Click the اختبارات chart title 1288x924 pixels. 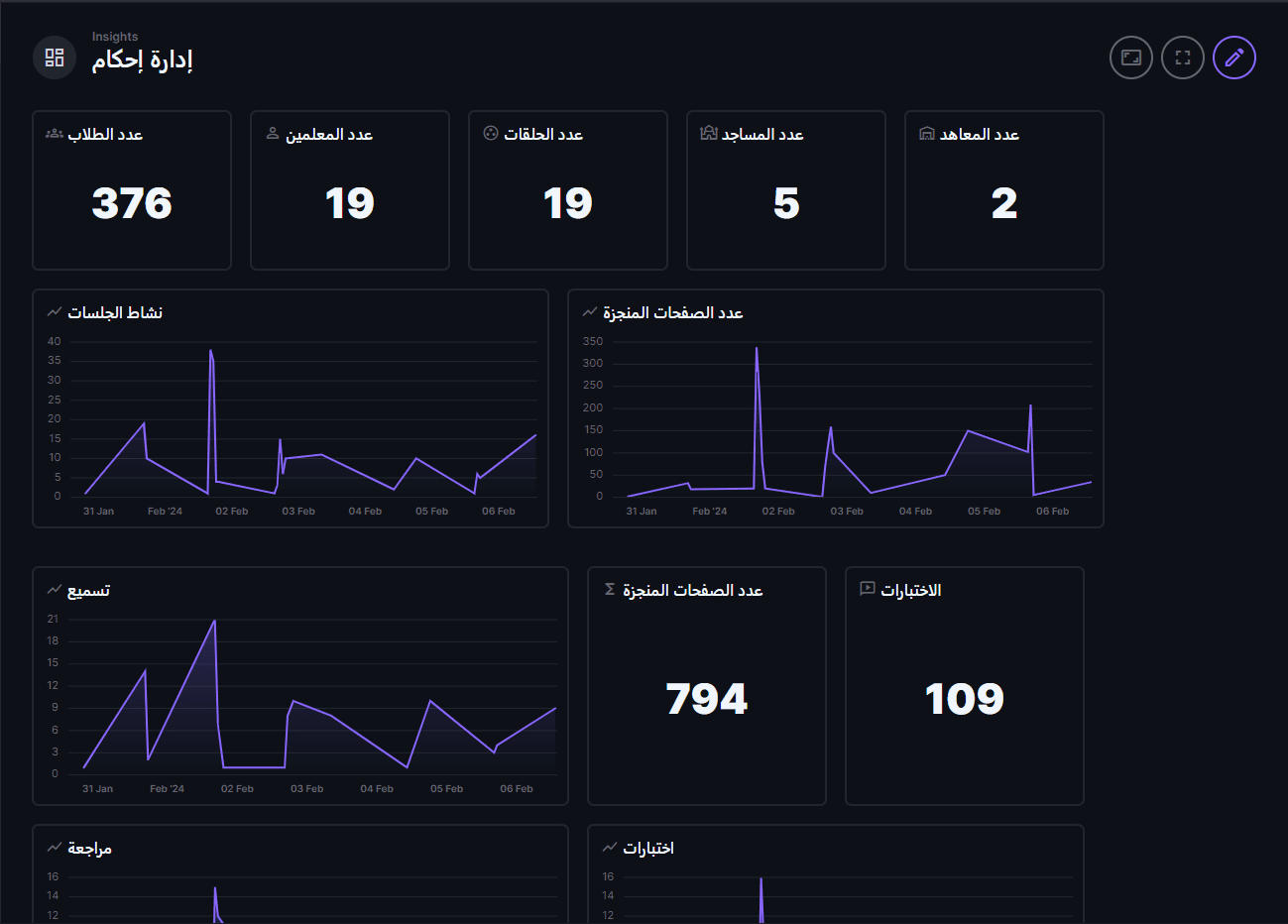pos(648,848)
